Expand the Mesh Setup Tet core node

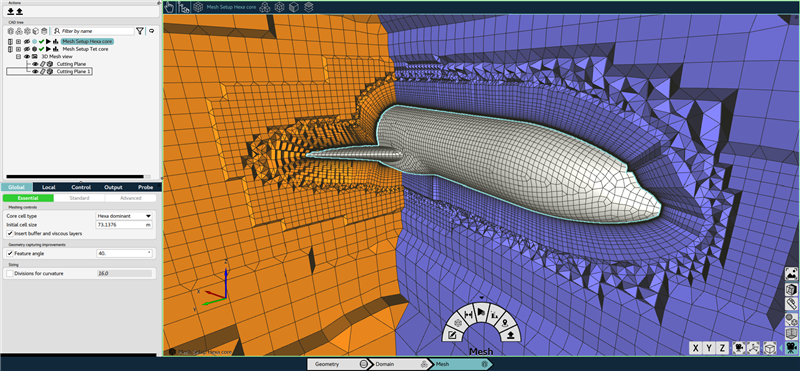(x=18, y=49)
